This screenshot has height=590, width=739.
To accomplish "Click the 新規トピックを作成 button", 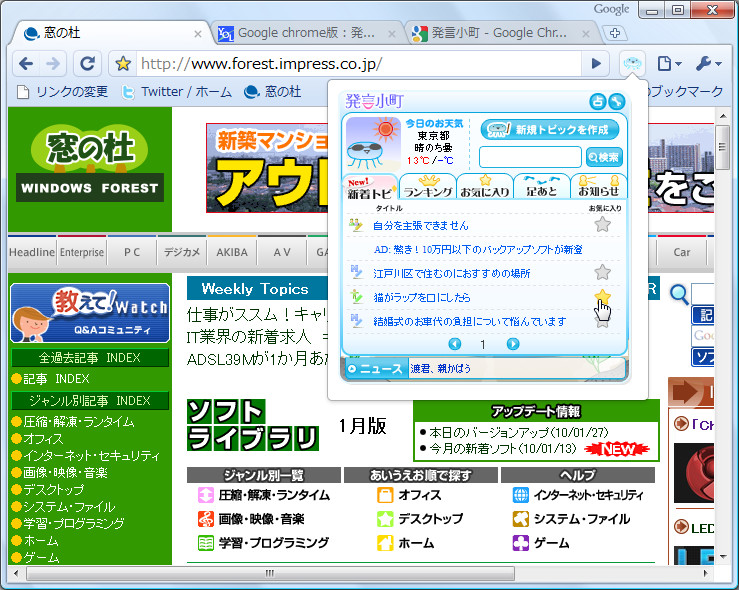I will click(550, 130).
